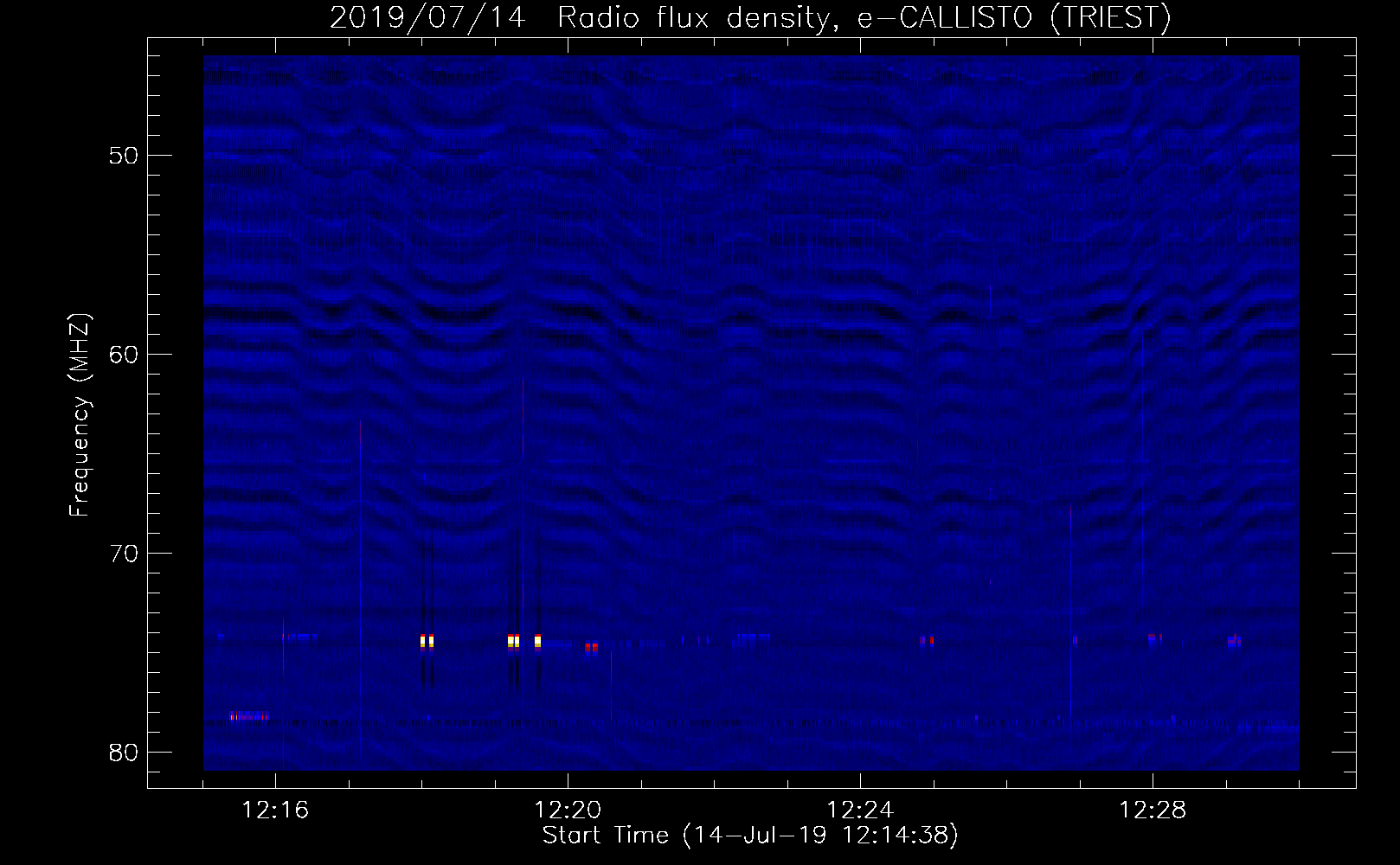Click the 'Frequency (MHZ)' axis label
Image resolution: width=1400 pixels, height=865 pixels.
[x=79, y=415]
